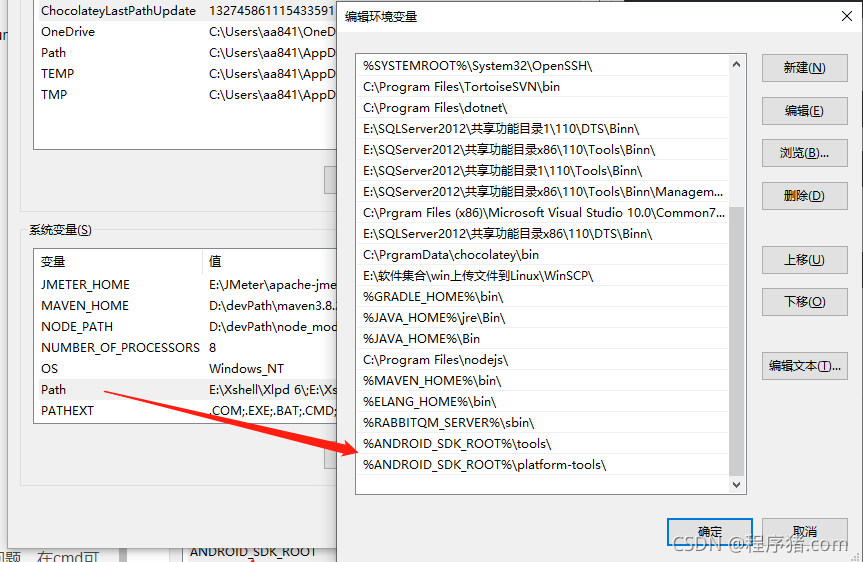
Task: Click the 变量 column header
Action: [118, 261]
